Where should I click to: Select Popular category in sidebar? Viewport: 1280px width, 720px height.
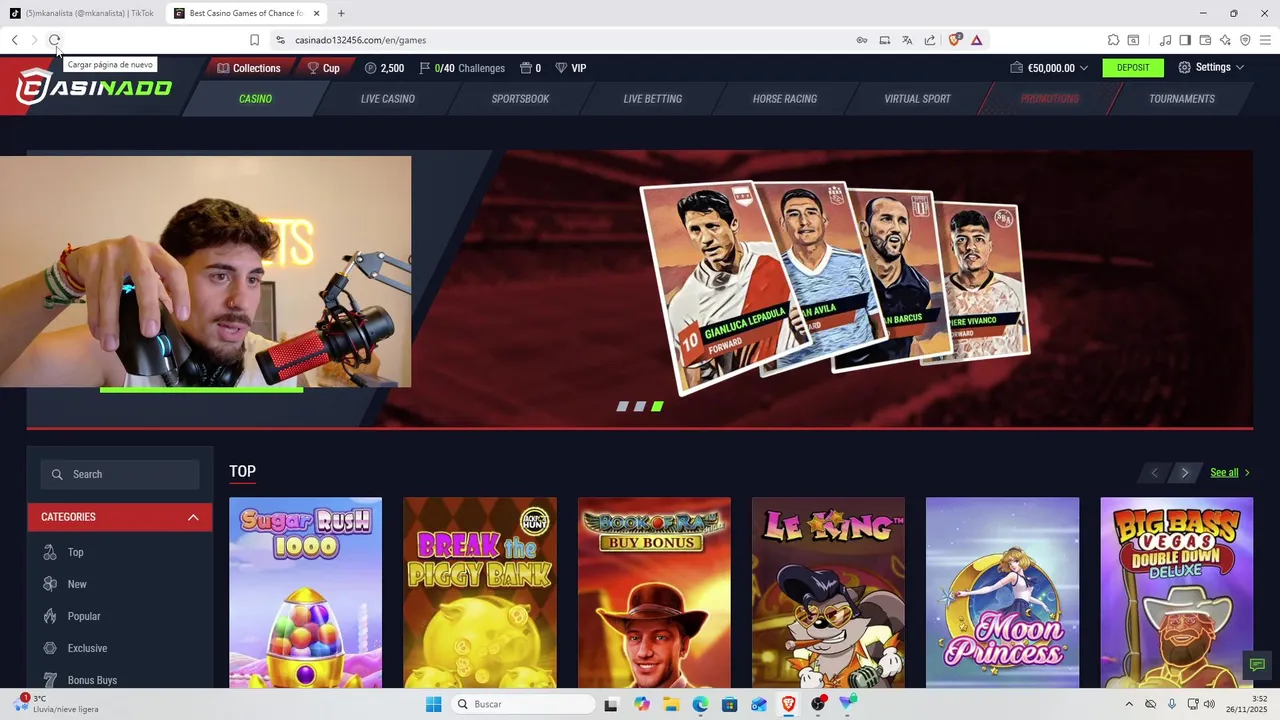[120, 616]
